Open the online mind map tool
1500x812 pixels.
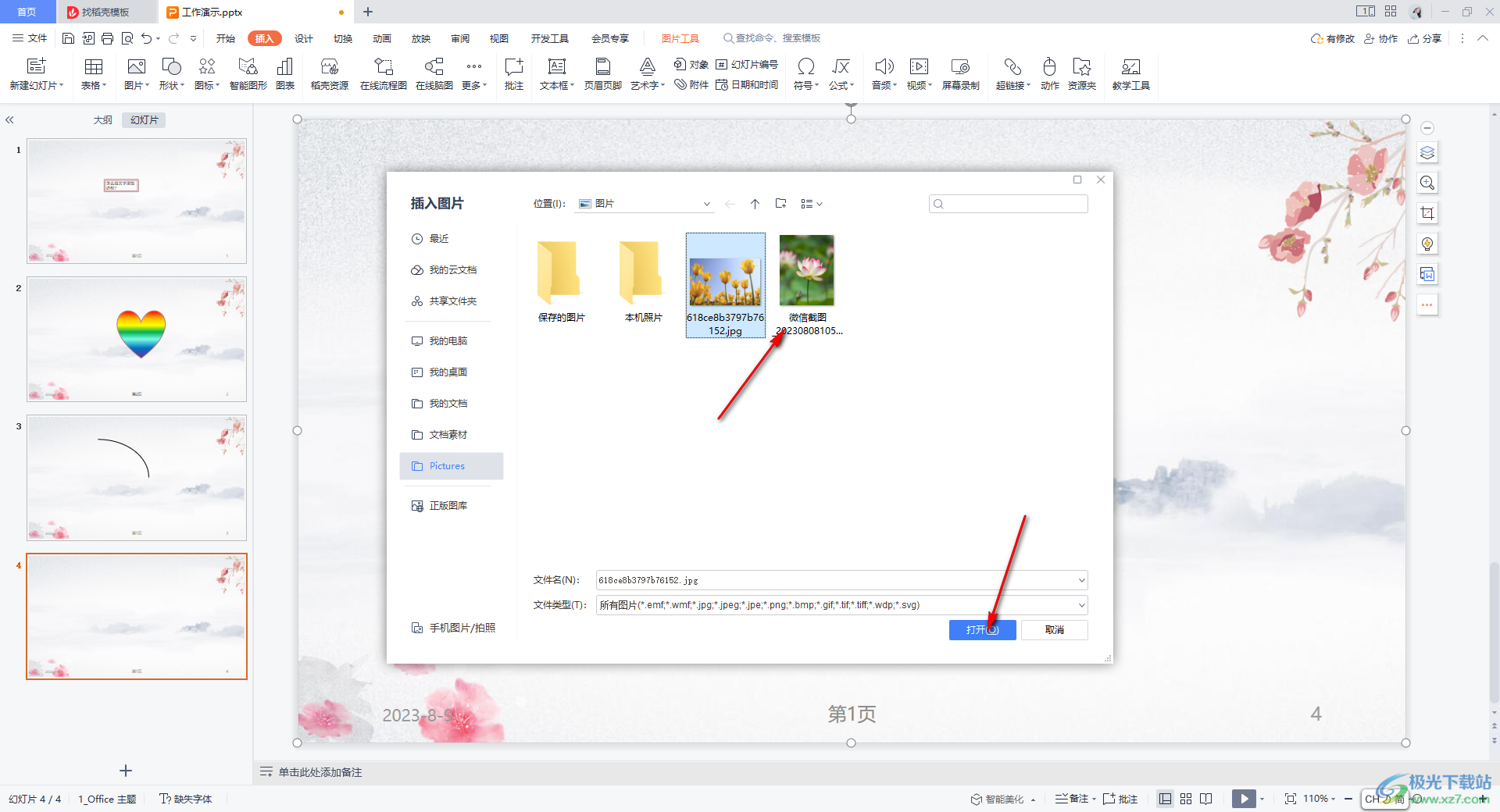(434, 66)
